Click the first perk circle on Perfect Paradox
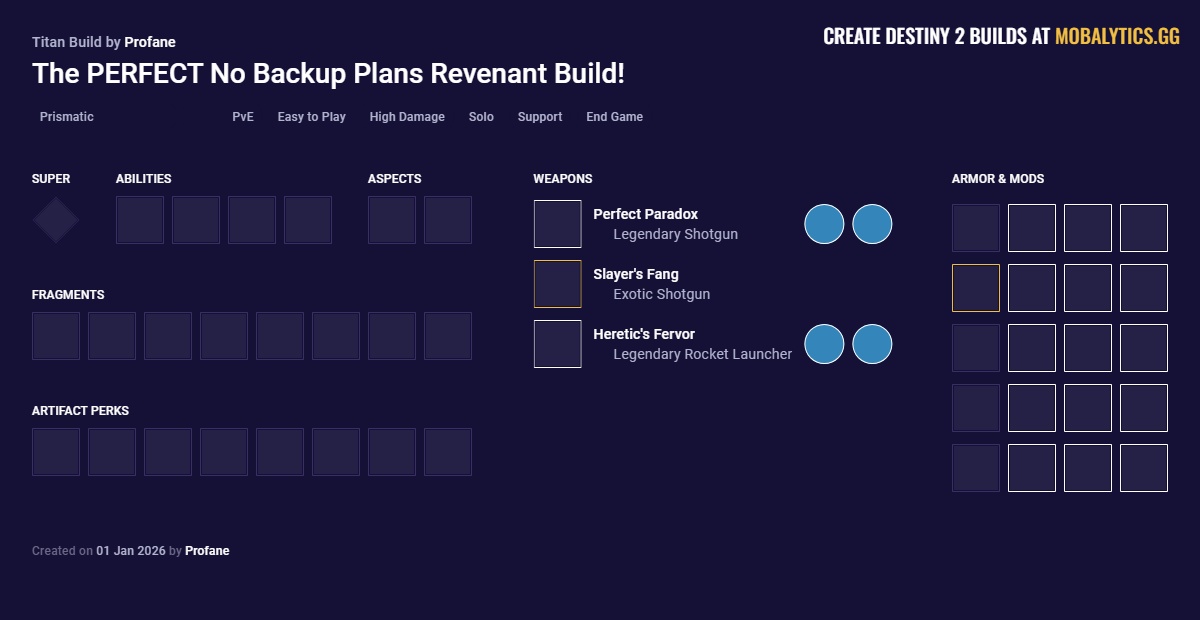 tap(823, 224)
